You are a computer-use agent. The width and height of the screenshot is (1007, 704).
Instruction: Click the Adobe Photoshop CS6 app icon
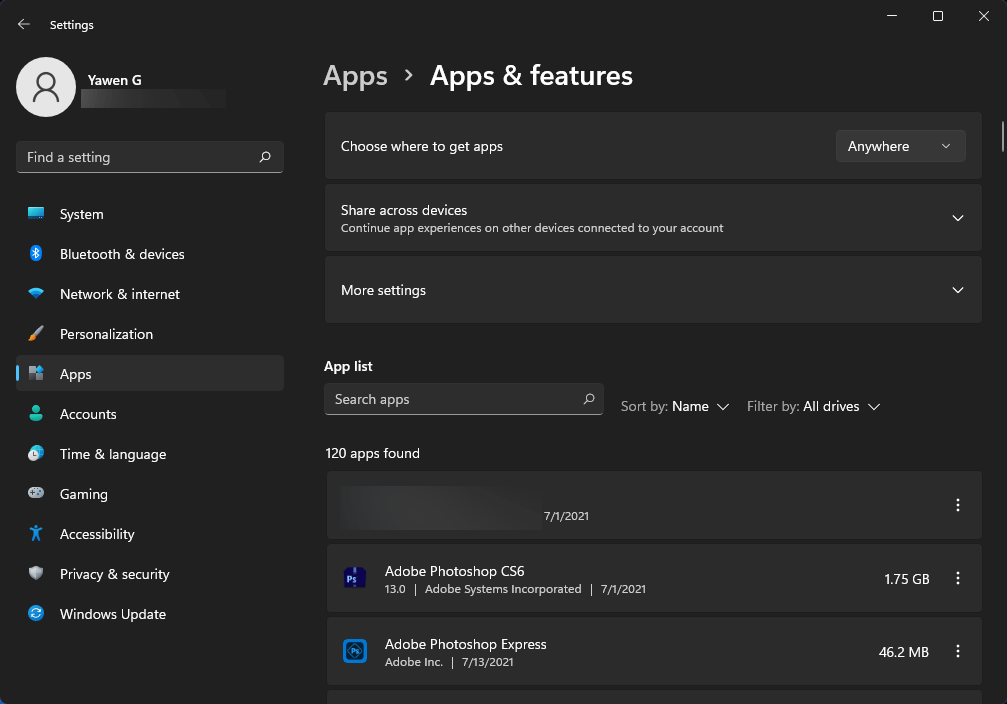point(355,578)
